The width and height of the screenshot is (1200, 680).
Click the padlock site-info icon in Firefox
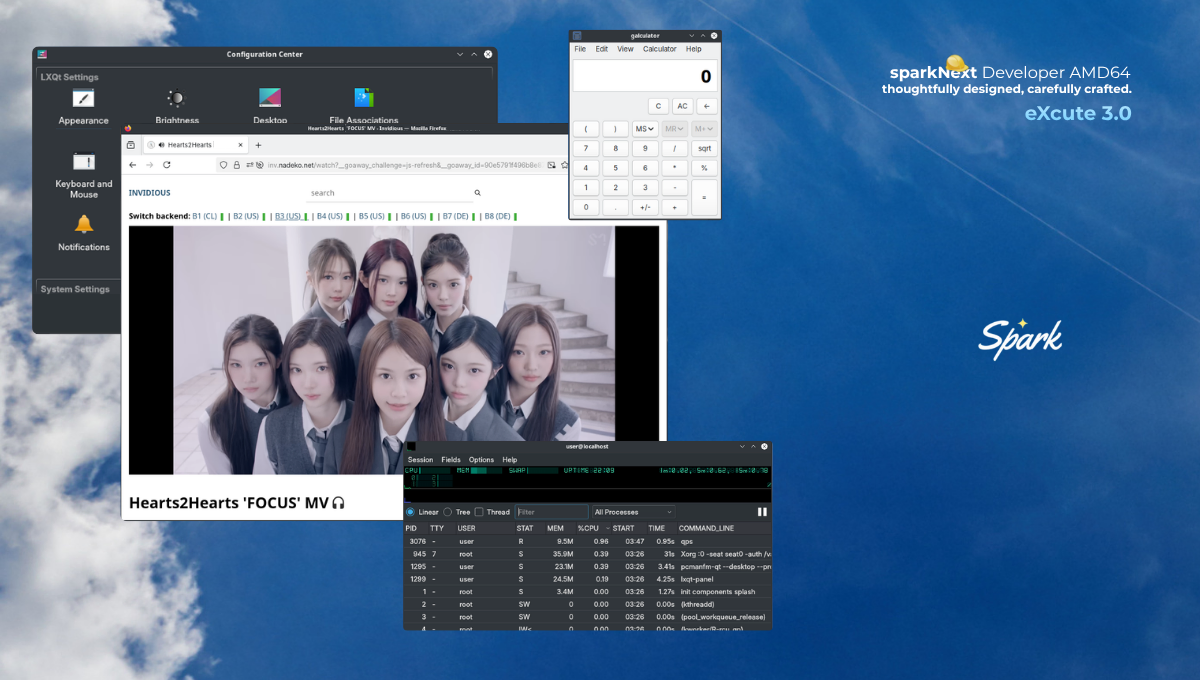pos(237,165)
